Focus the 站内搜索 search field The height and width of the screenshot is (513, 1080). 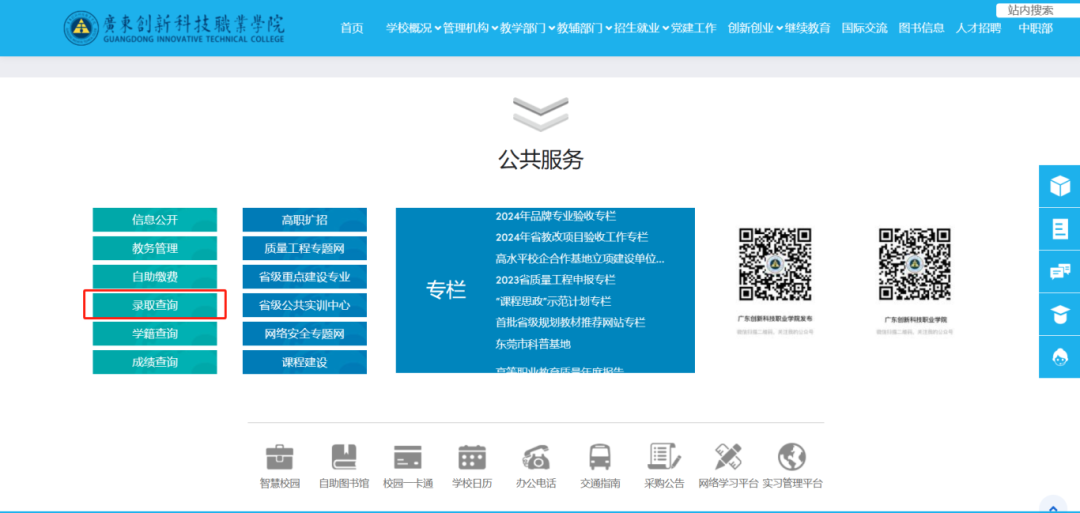tap(1038, 10)
